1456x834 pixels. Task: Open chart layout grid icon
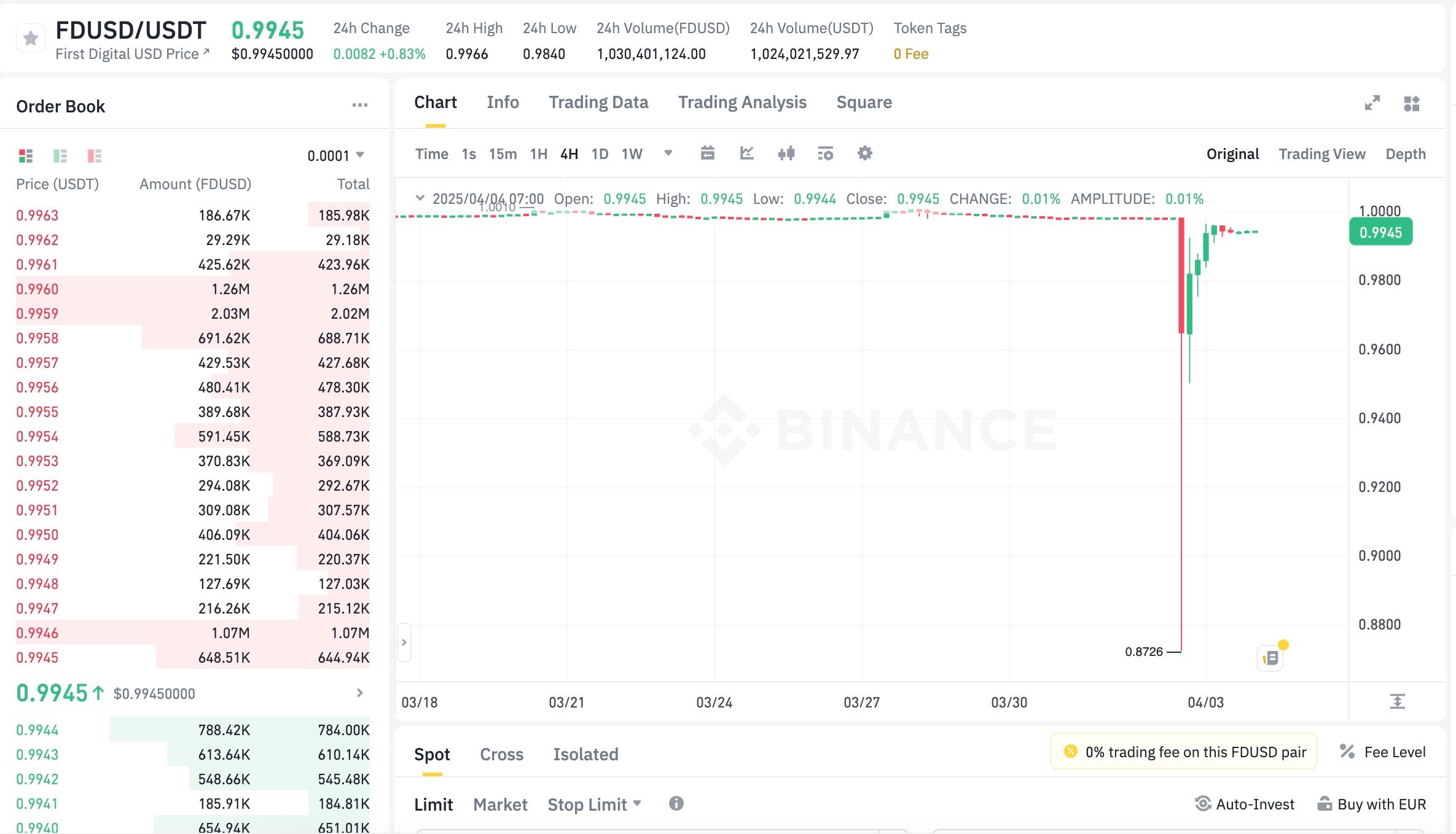pyautogui.click(x=1412, y=103)
